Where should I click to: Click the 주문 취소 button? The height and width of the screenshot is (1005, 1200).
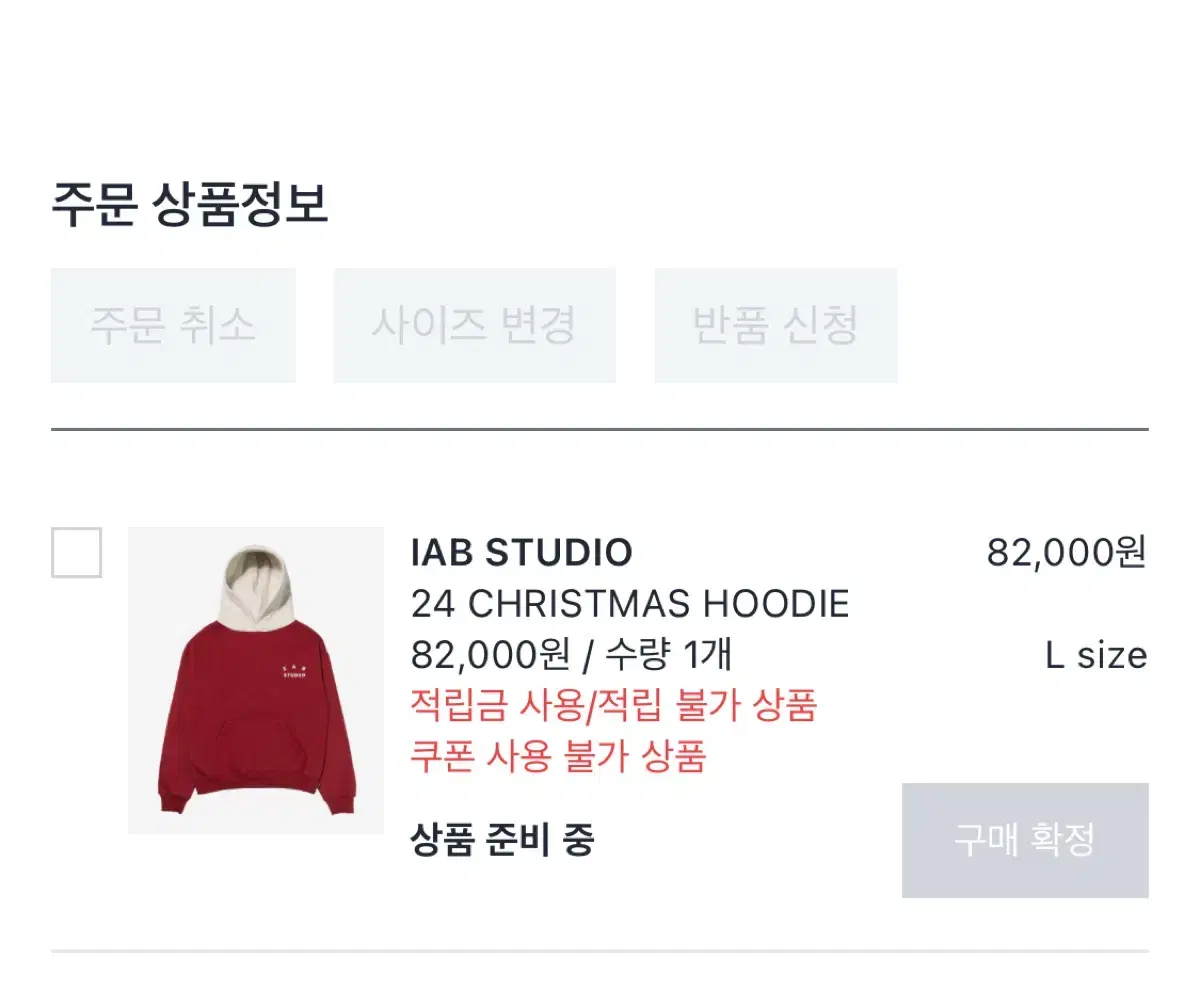point(173,325)
